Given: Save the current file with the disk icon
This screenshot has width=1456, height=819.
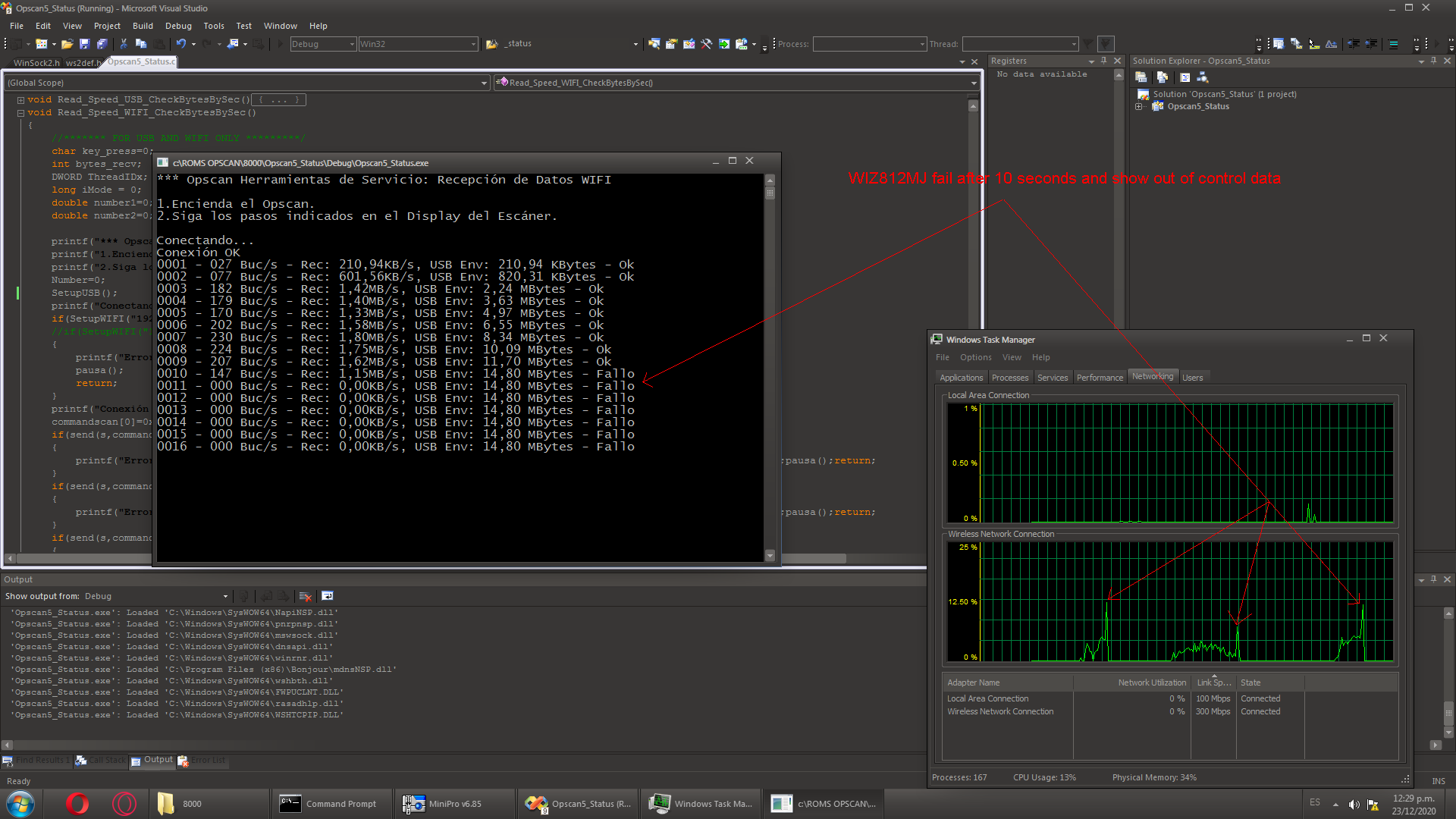Looking at the screenshot, I should point(84,44).
